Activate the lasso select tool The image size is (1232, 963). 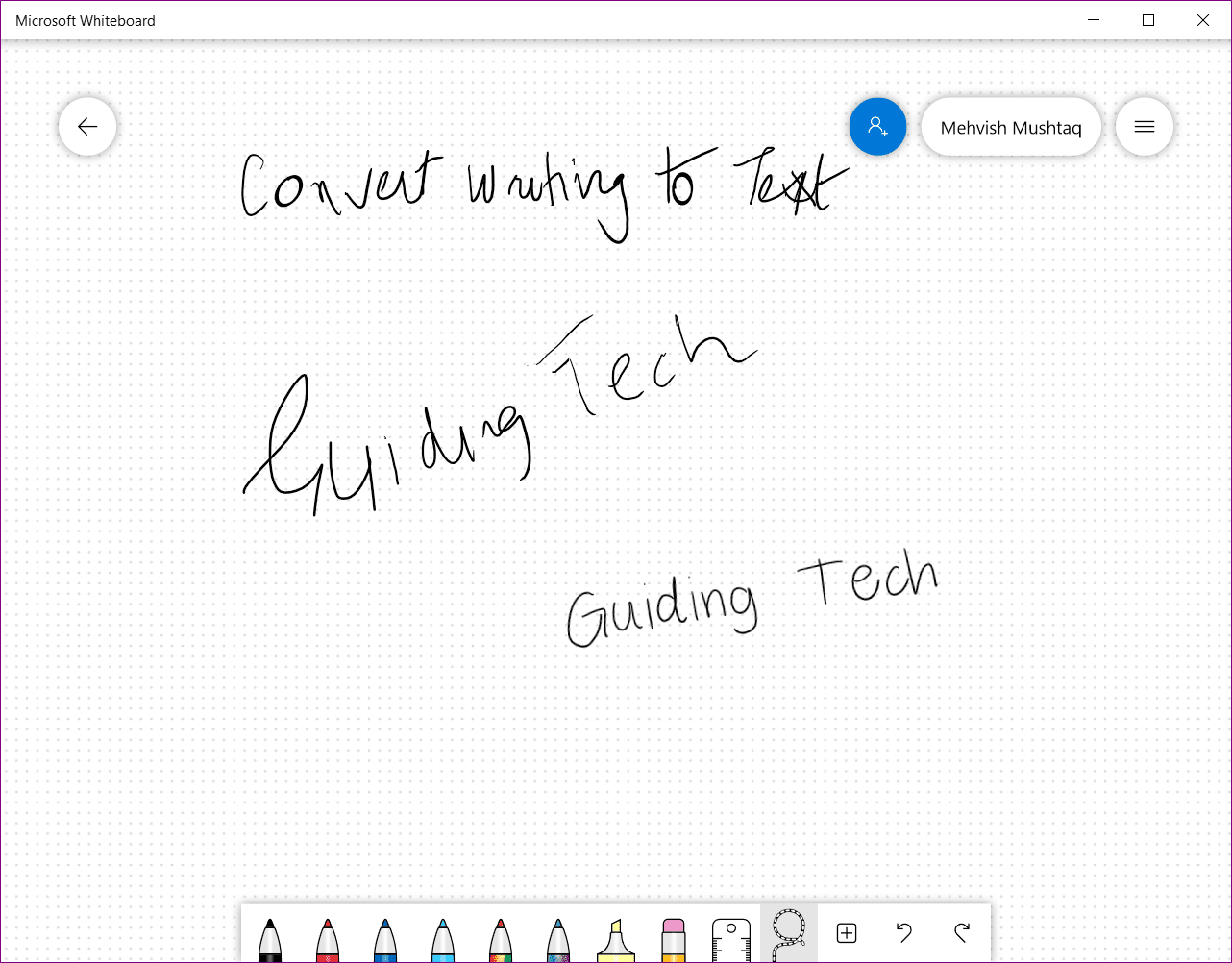789,933
